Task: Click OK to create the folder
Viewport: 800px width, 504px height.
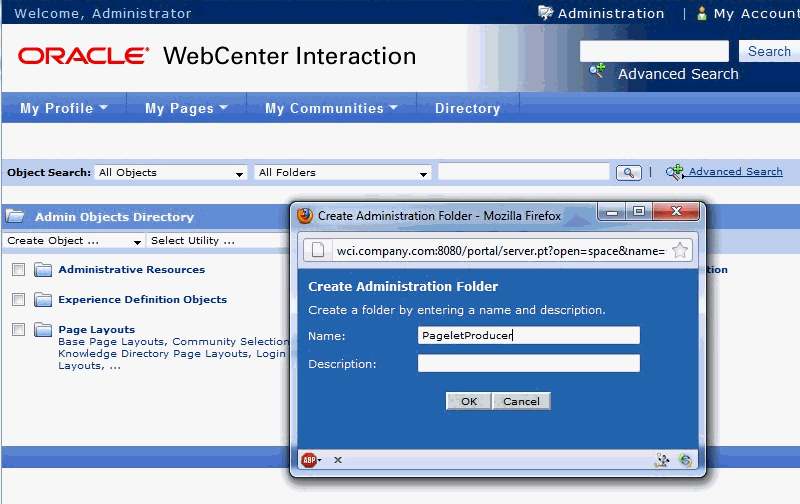Action: click(x=469, y=401)
